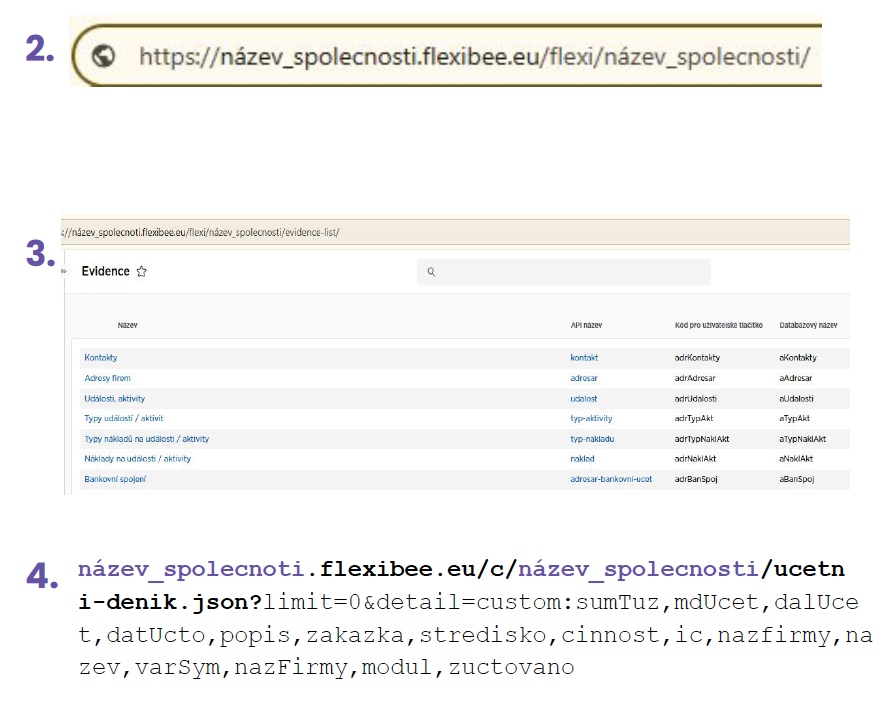This screenshot has height=701, width=886.
Task: Select the adrTypNaklAkt code cell
Action: tap(702, 438)
